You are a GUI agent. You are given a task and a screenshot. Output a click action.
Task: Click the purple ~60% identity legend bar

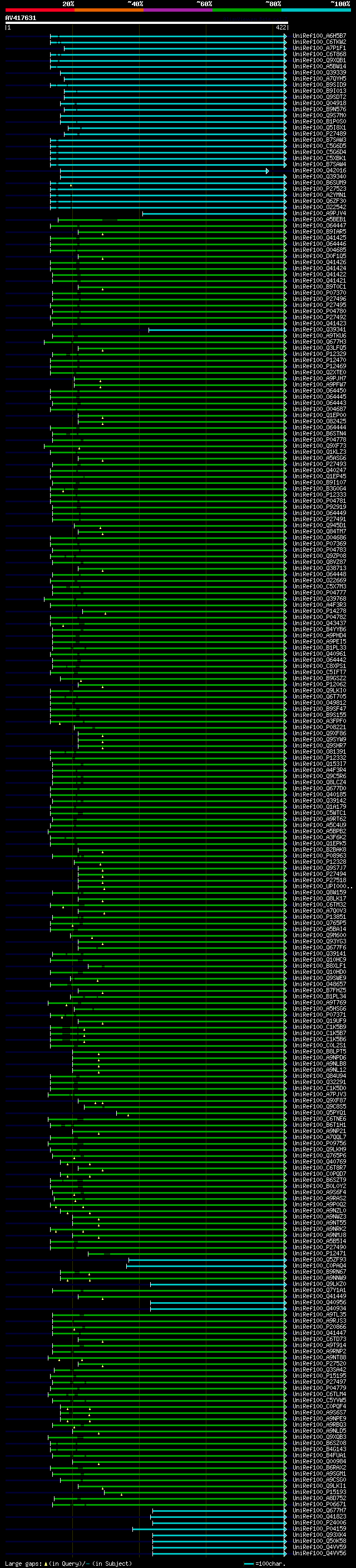point(179,10)
